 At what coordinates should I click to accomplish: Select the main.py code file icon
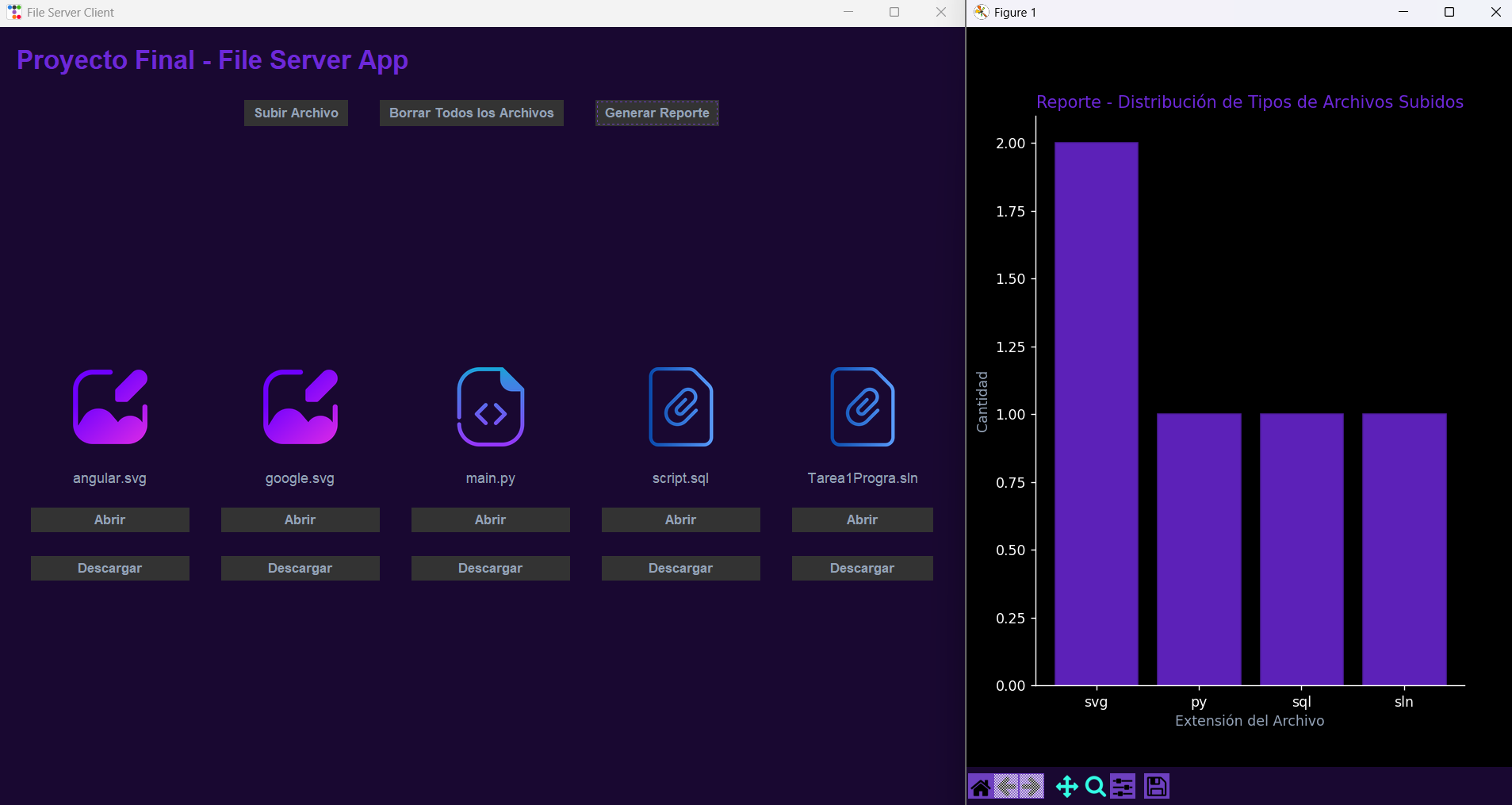coord(491,407)
